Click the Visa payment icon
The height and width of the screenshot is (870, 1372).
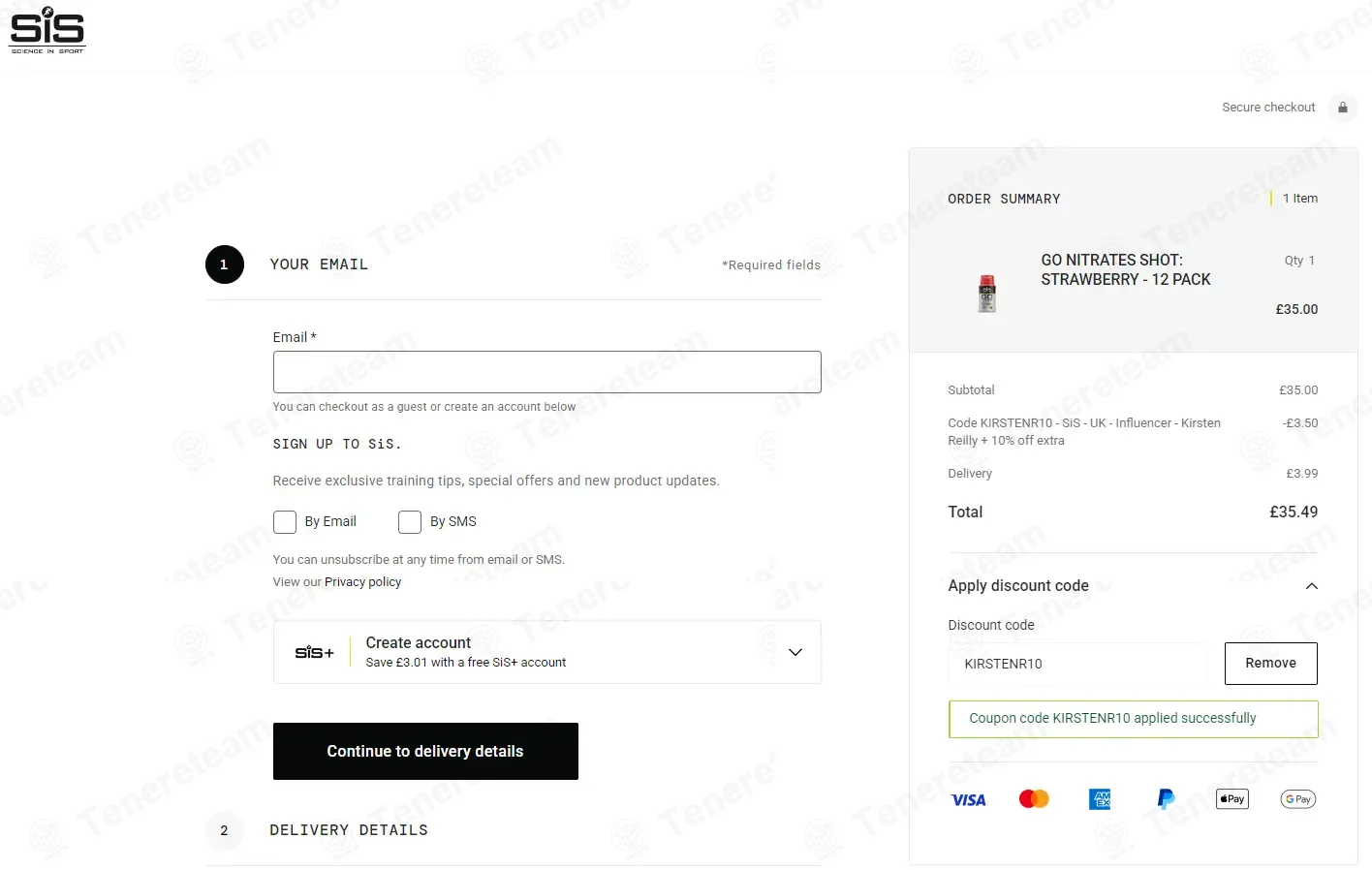968,800
